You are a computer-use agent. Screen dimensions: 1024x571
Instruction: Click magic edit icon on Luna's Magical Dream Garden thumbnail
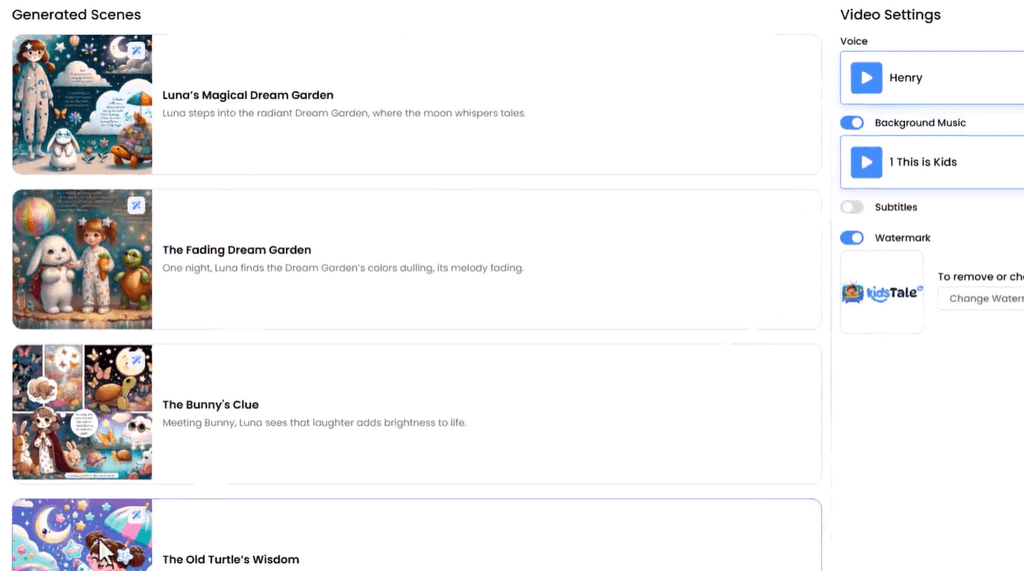click(136, 50)
